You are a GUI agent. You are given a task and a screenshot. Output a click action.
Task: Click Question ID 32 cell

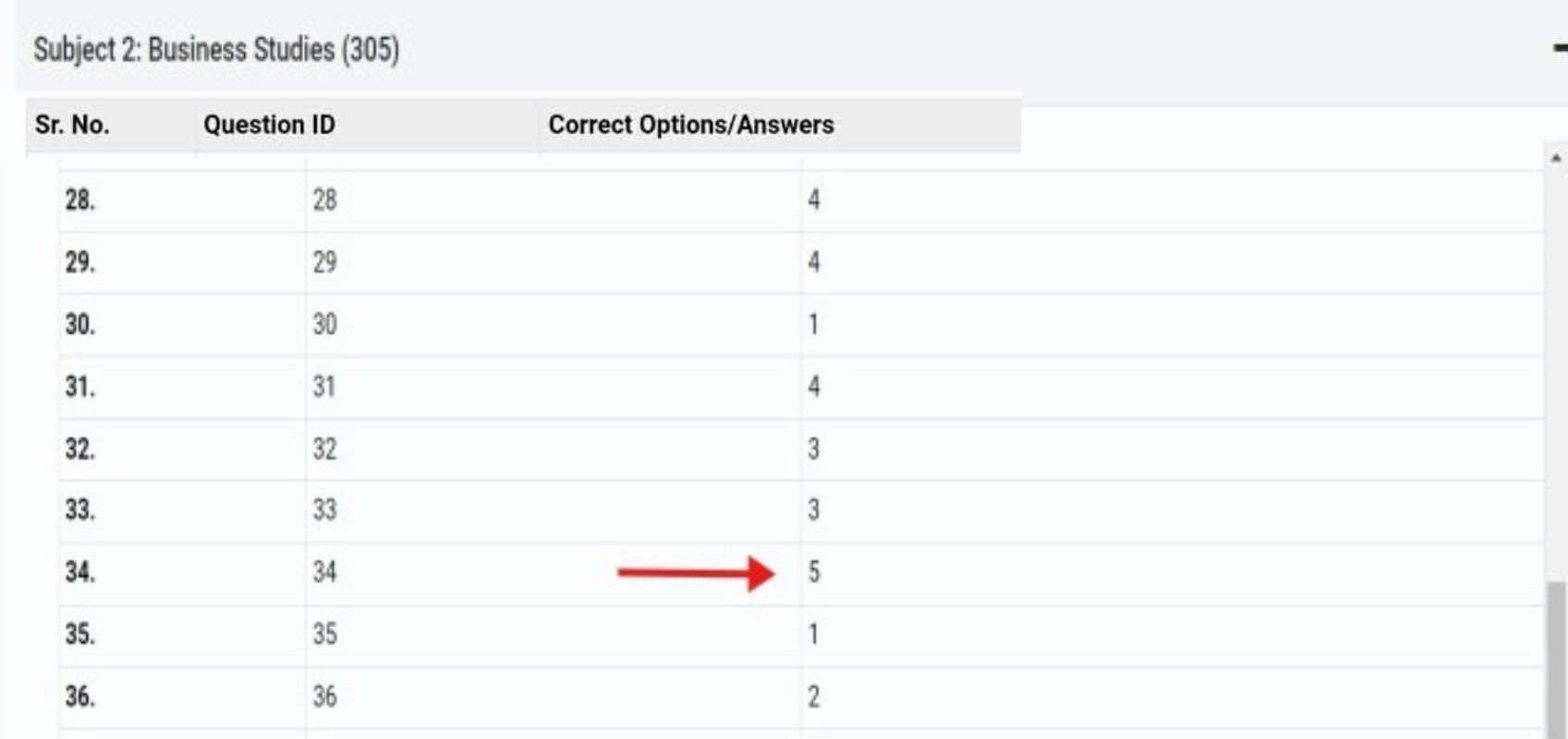coord(324,449)
